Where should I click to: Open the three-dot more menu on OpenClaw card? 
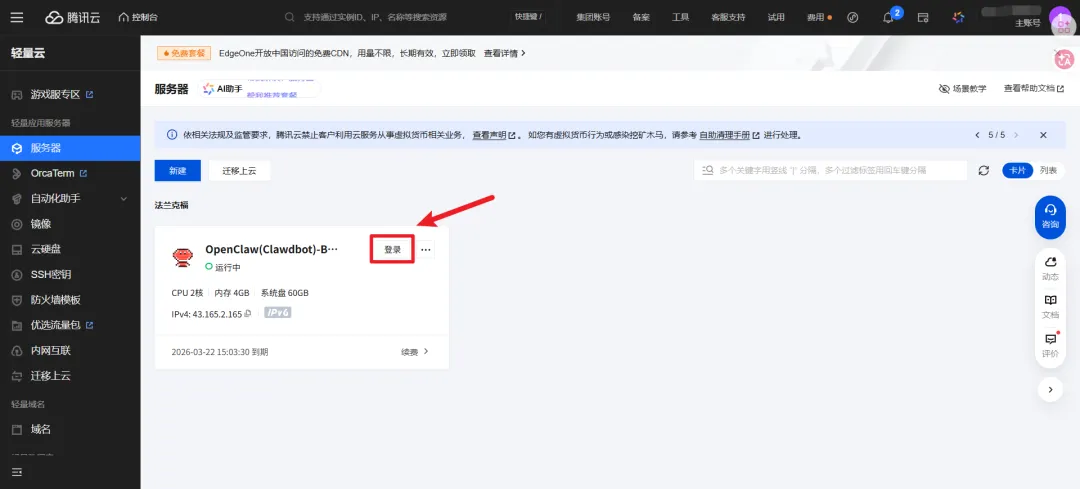click(x=426, y=249)
